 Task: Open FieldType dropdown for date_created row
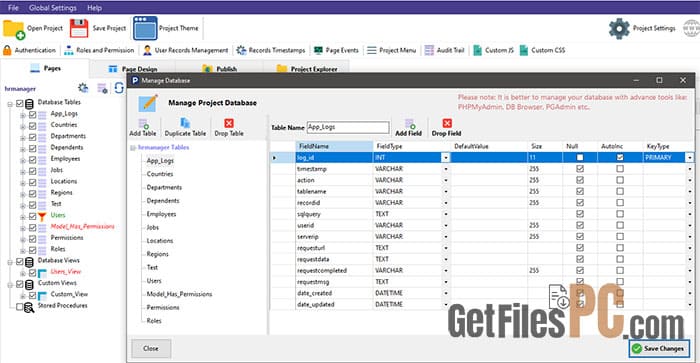446,293
